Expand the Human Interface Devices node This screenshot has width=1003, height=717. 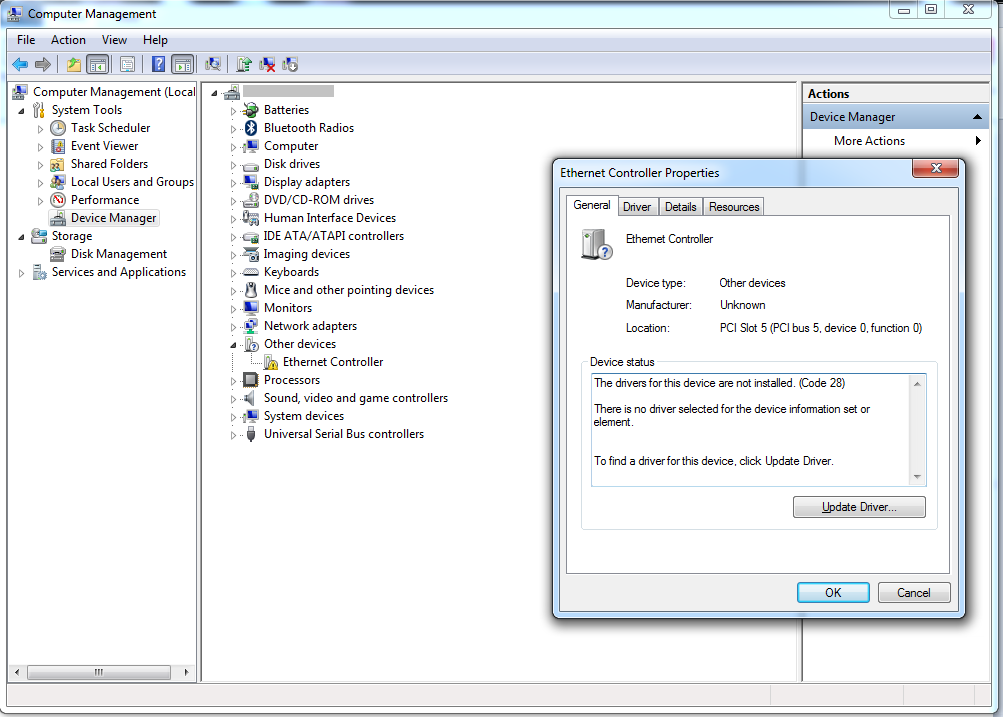[x=233, y=219]
